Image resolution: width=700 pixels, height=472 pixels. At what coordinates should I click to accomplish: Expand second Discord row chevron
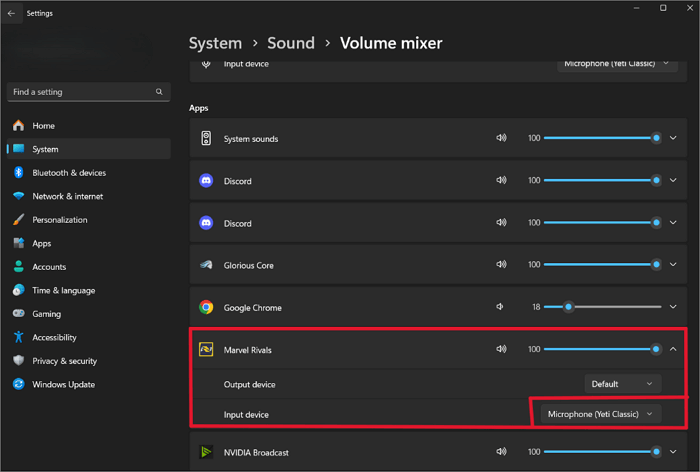pyautogui.click(x=673, y=222)
